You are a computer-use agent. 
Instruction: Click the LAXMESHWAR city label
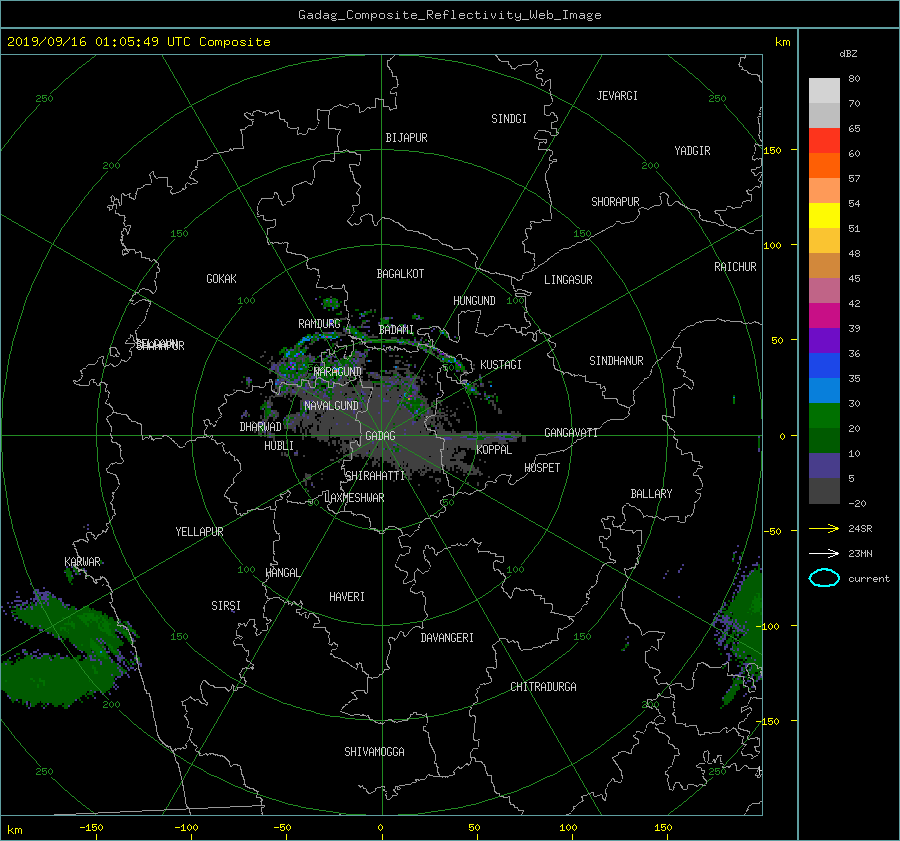point(354,498)
